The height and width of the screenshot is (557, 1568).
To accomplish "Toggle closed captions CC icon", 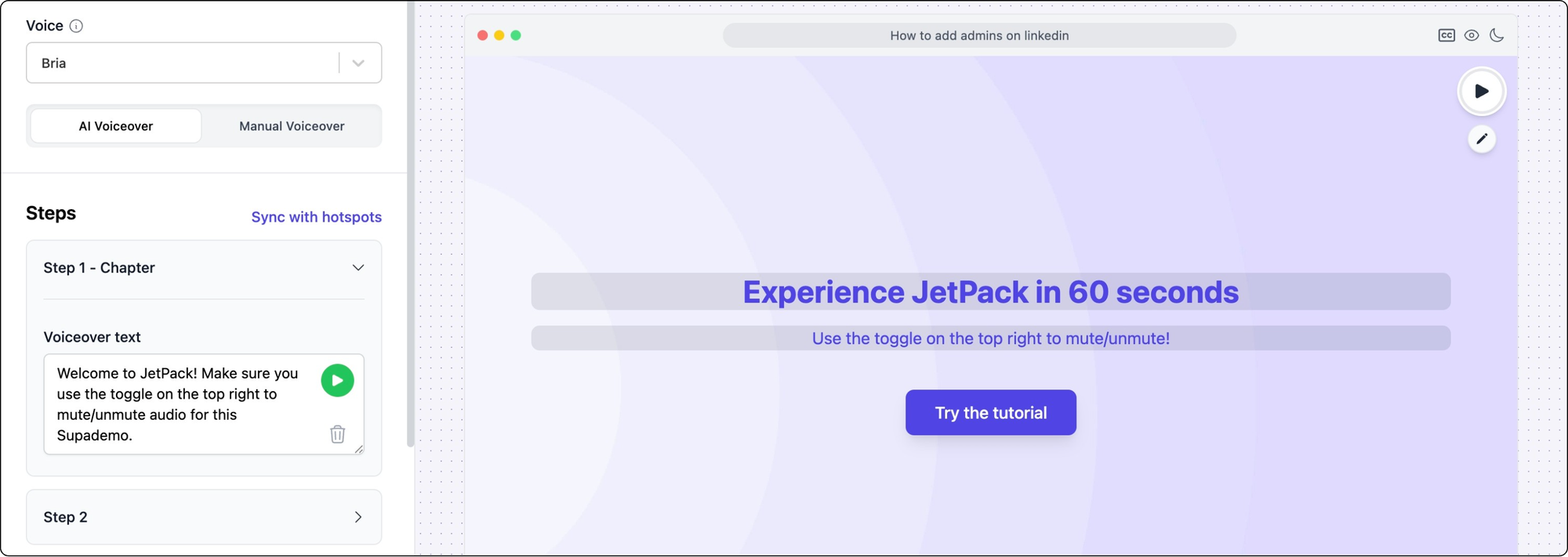I will click(x=1446, y=35).
